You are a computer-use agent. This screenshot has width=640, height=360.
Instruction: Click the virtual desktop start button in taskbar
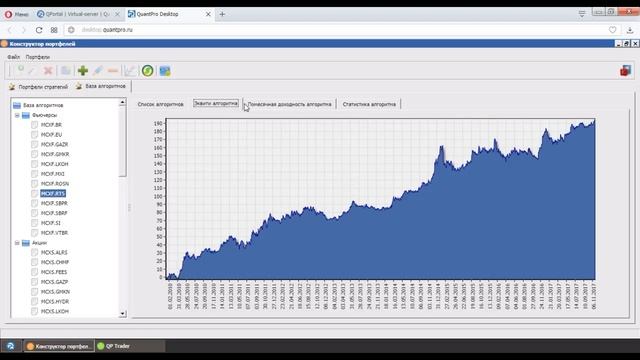(x=11, y=346)
